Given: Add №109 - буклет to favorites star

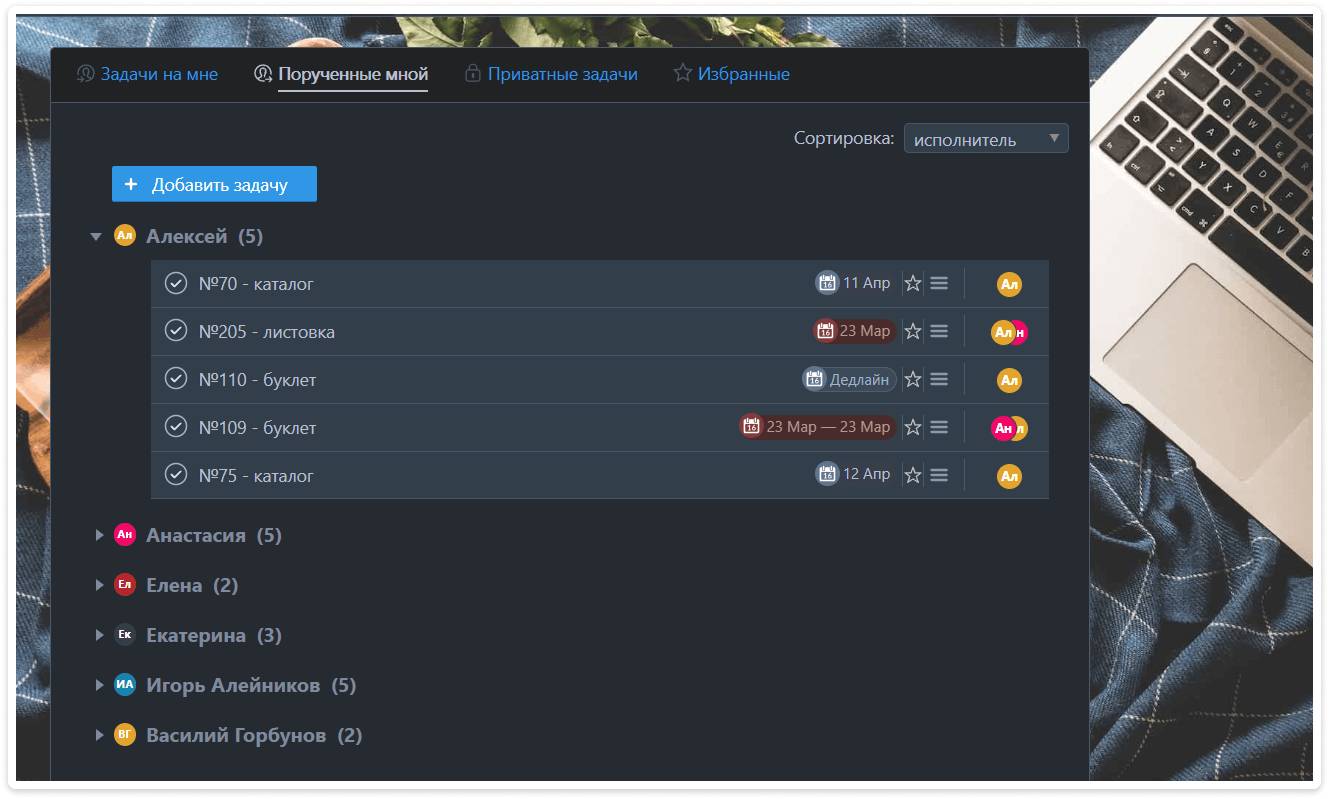Looking at the screenshot, I should [912, 428].
